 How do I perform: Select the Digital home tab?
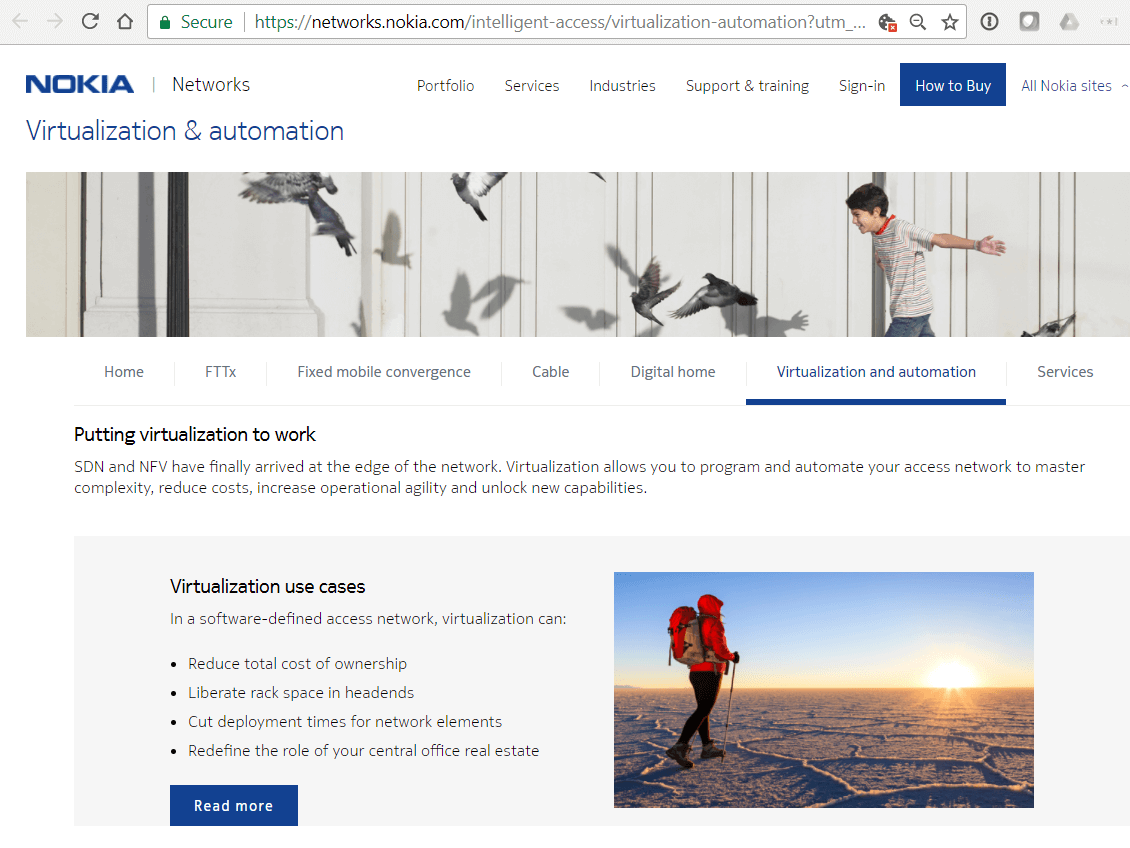pyautogui.click(x=672, y=371)
